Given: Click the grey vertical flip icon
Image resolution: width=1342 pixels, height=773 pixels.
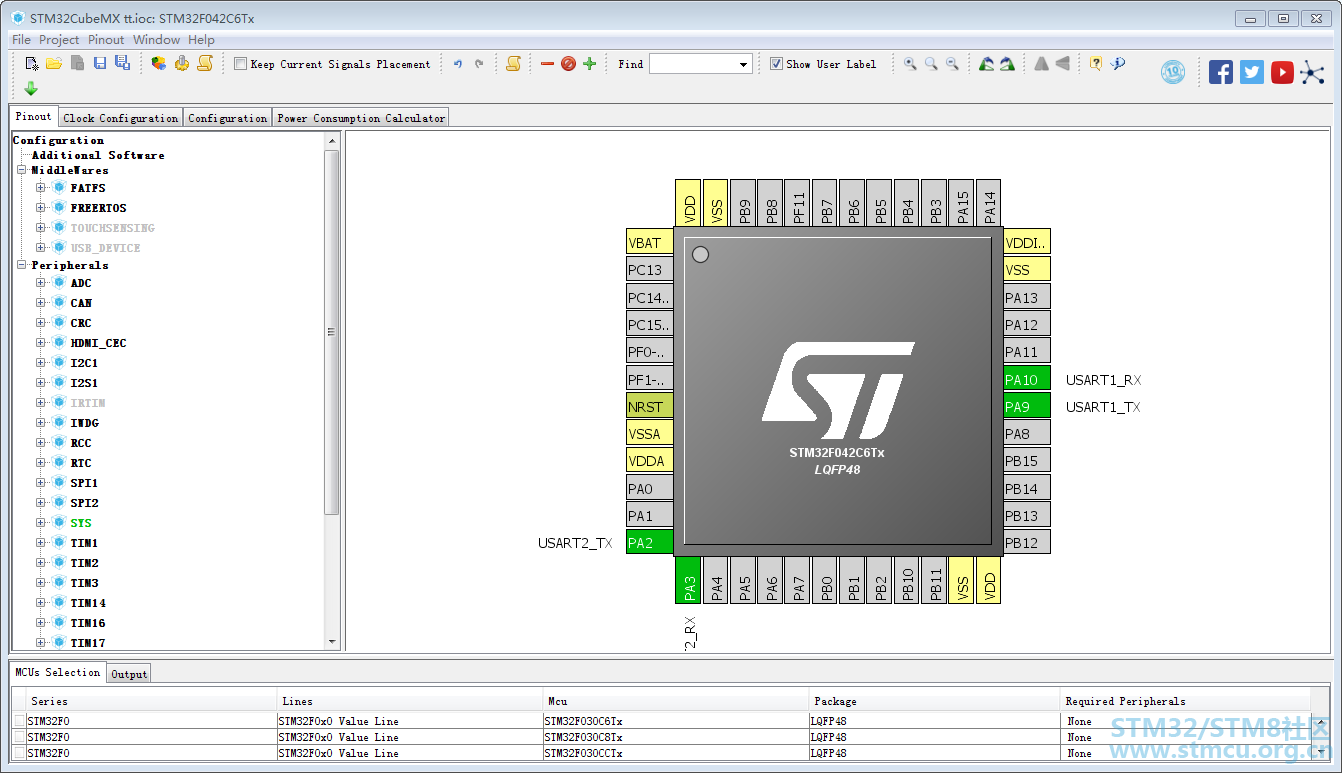Looking at the screenshot, I should click(1062, 64).
